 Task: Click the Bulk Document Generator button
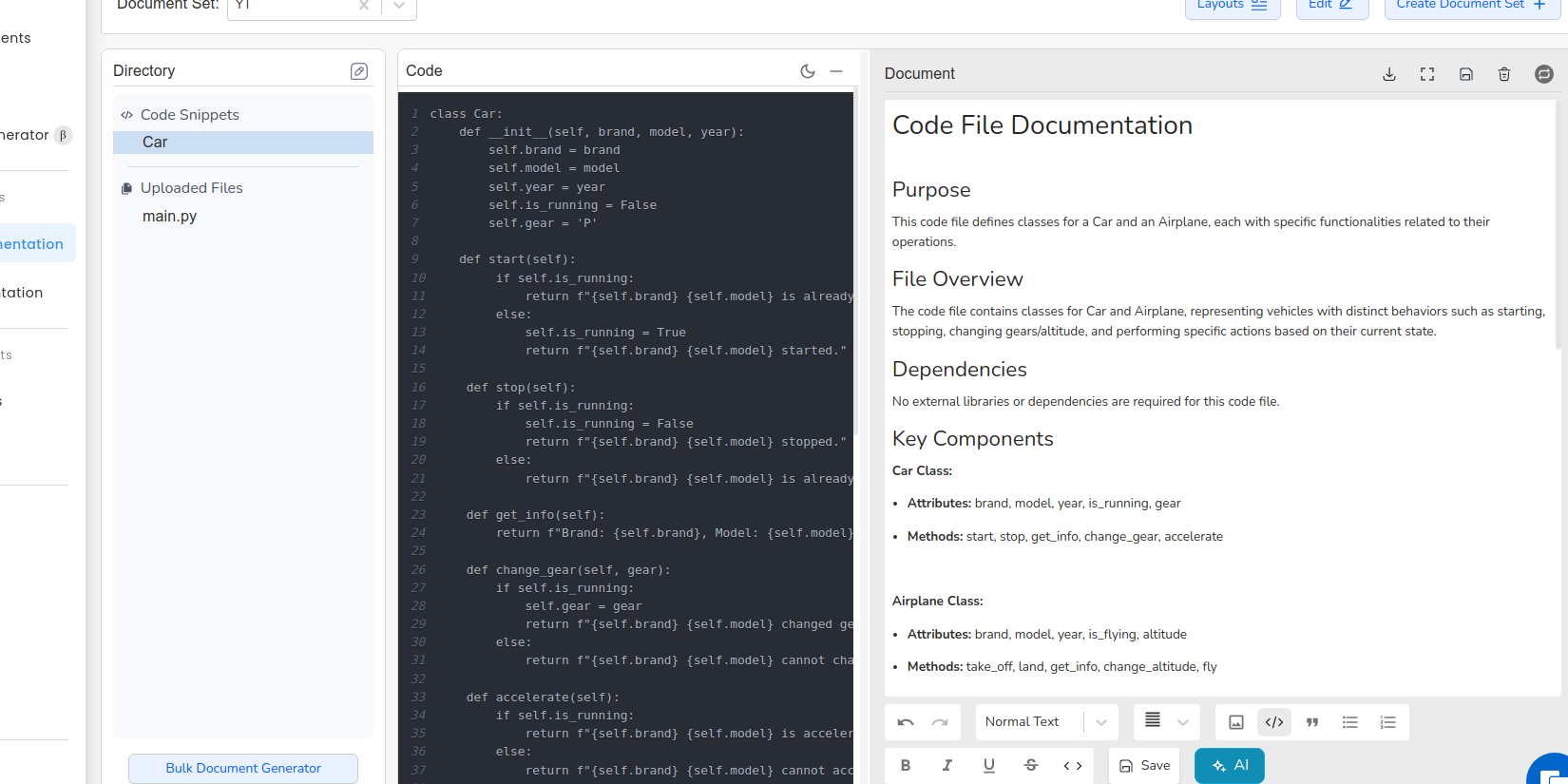[243, 768]
